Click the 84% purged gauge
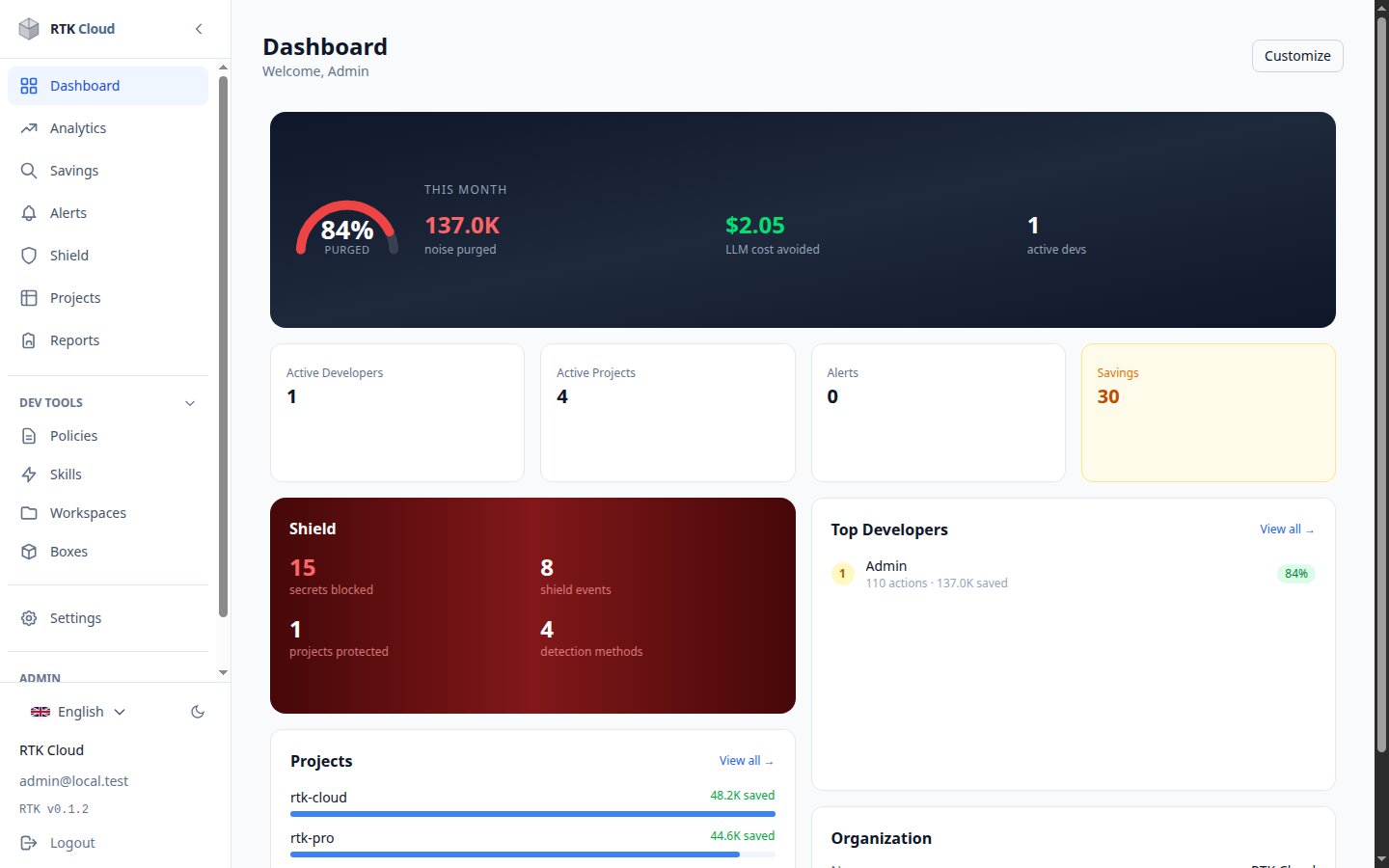Viewport: 1389px width, 868px height. point(346,228)
